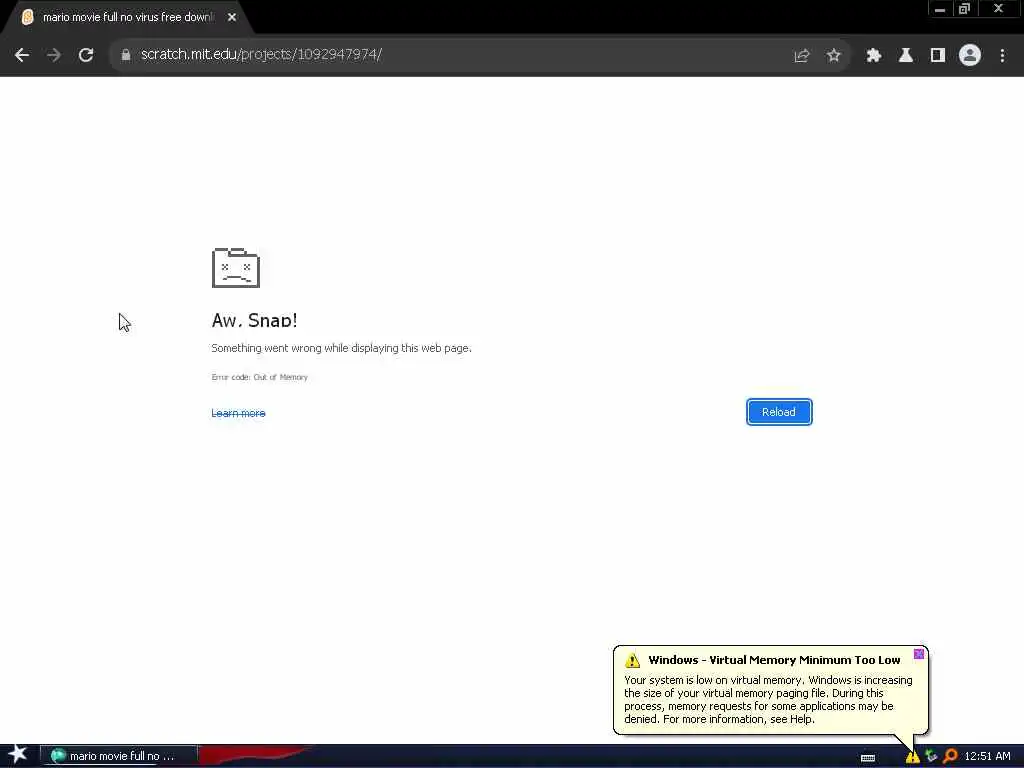Screen dimensions: 1024x768
Task: Click the forward navigation arrow
Action: (x=54, y=56)
